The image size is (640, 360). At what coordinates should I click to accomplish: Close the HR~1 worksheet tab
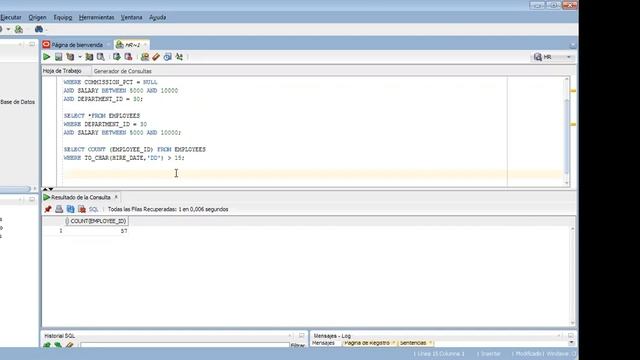[145, 44]
